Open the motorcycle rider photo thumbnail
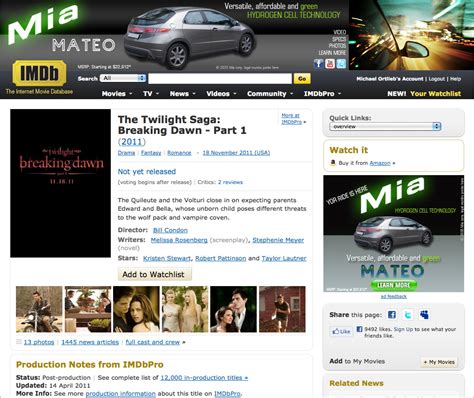Image resolution: width=474 pixels, height=398 pixels. pyautogui.click(x=39, y=309)
